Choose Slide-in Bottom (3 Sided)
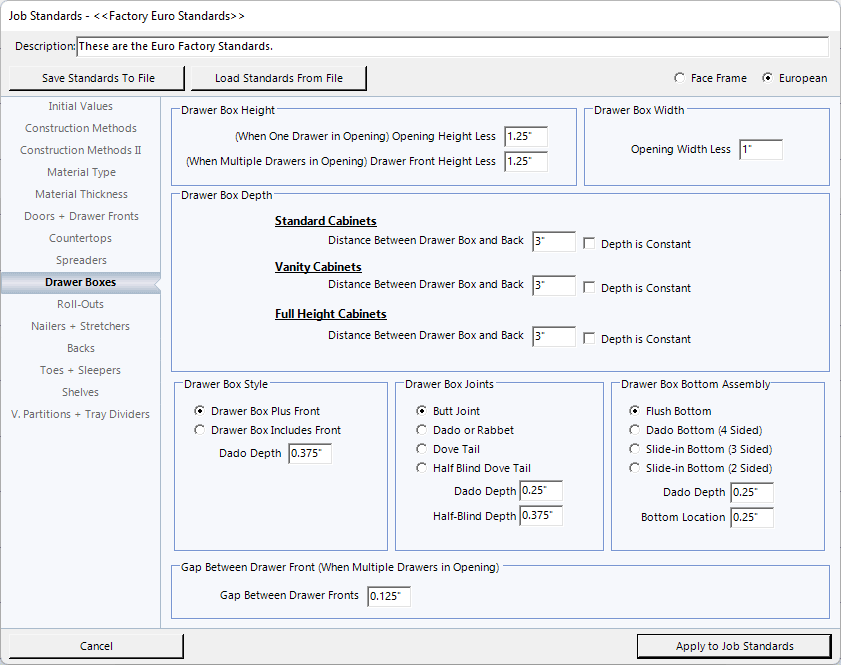Viewport: 841px width, 665px height. tap(635, 449)
